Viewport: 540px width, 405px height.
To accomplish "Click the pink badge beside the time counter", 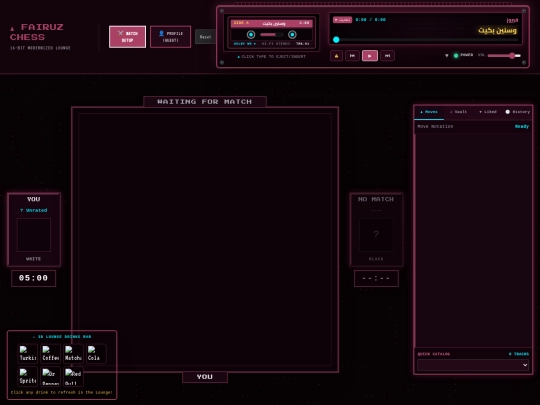I will (342, 20).
